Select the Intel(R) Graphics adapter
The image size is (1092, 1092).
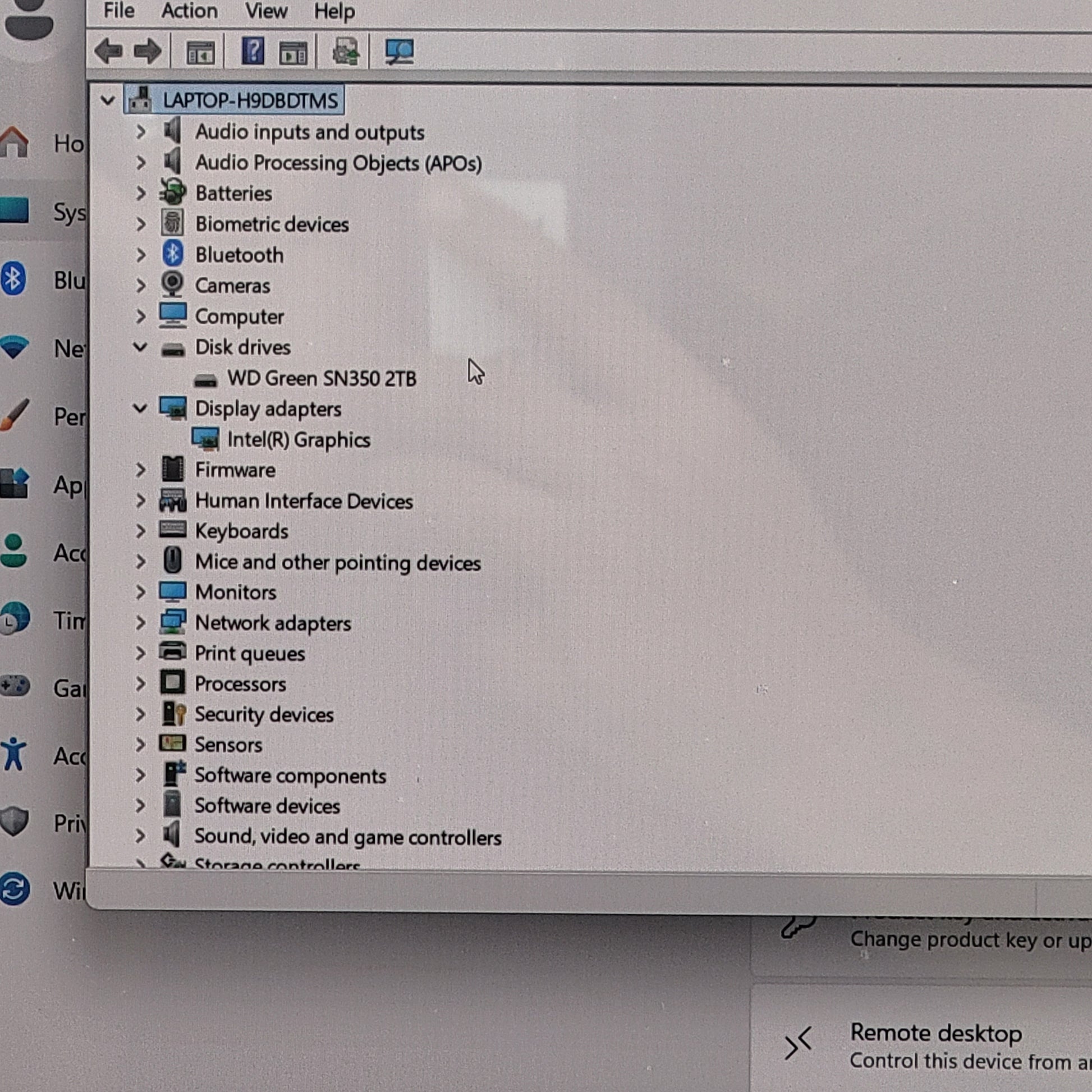point(299,440)
